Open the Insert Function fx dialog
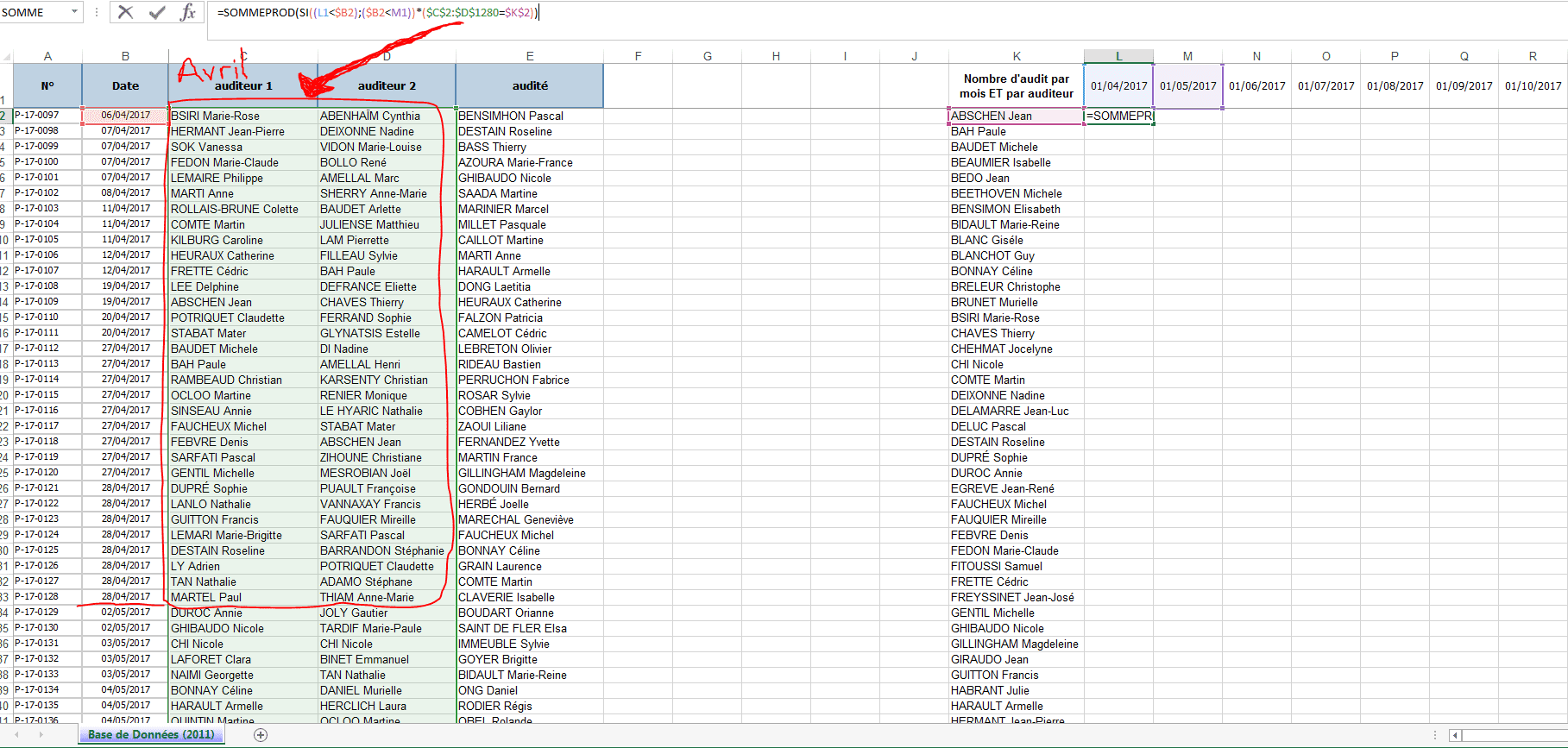Screen dimensions: 1568x748 (187, 12)
